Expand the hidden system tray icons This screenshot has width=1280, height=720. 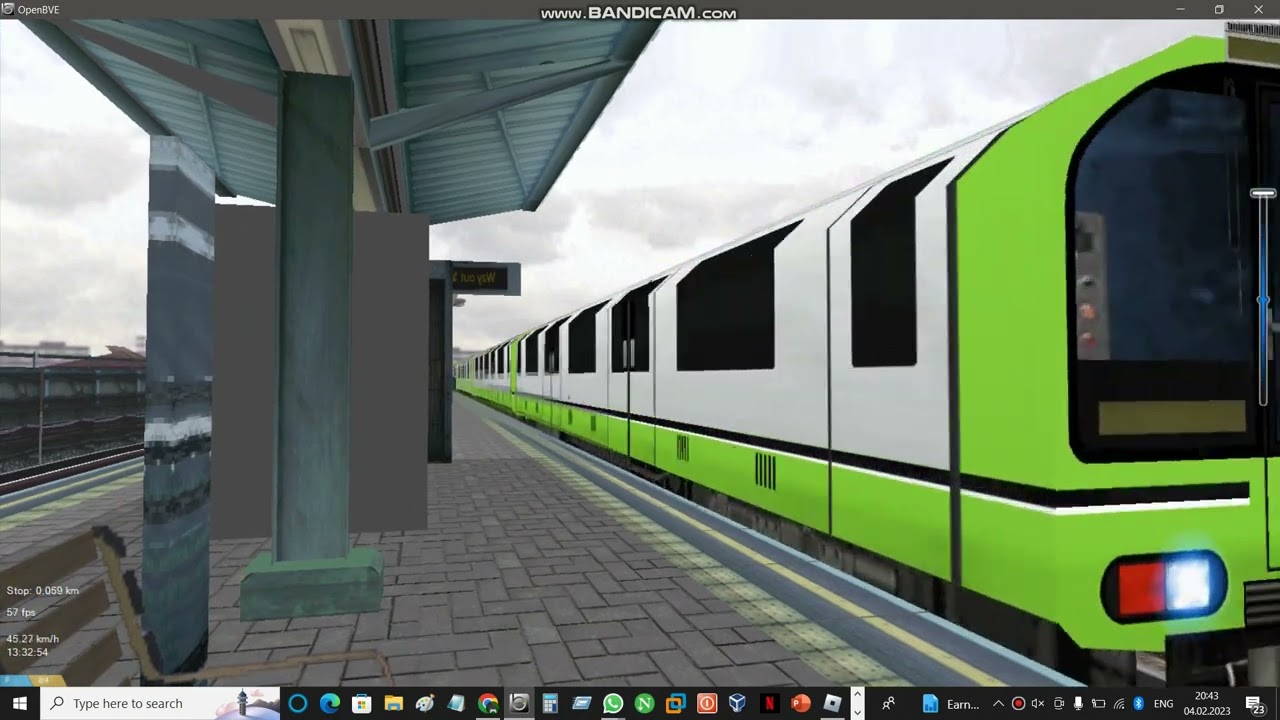pos(998,704)
